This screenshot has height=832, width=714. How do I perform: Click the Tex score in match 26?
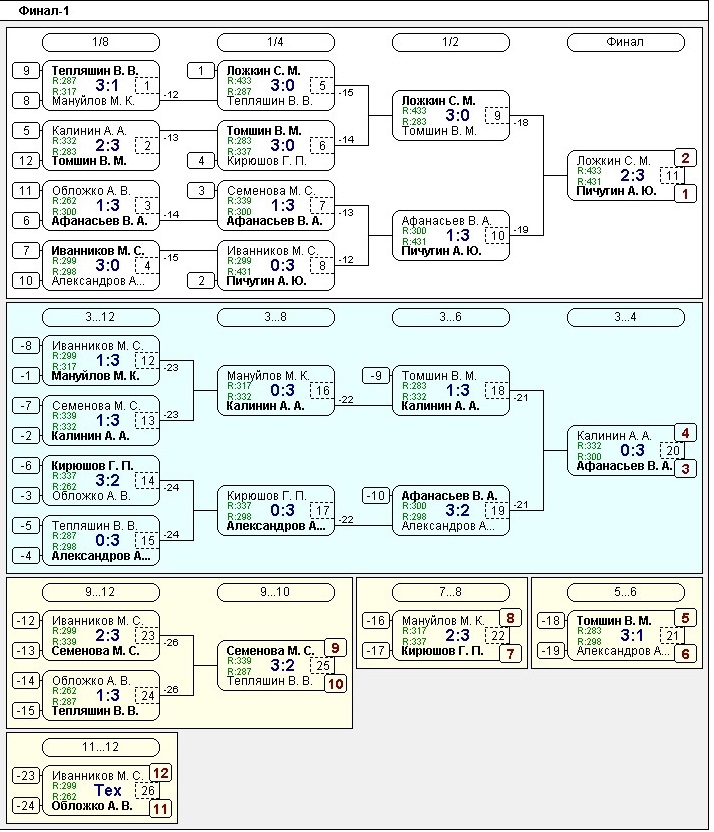tap(107, 790)
